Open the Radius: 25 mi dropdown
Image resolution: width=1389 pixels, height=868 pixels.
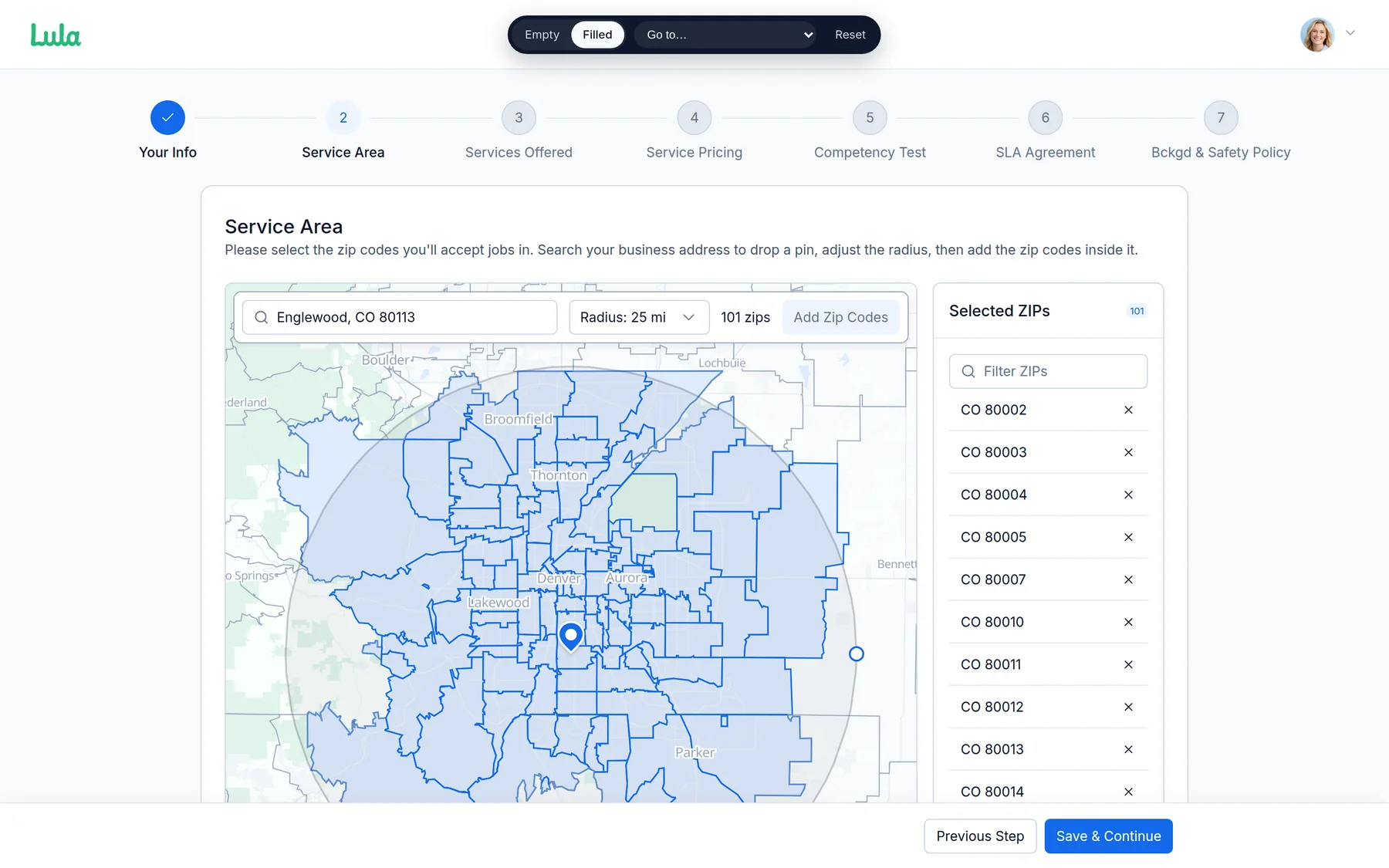point(639,317)
